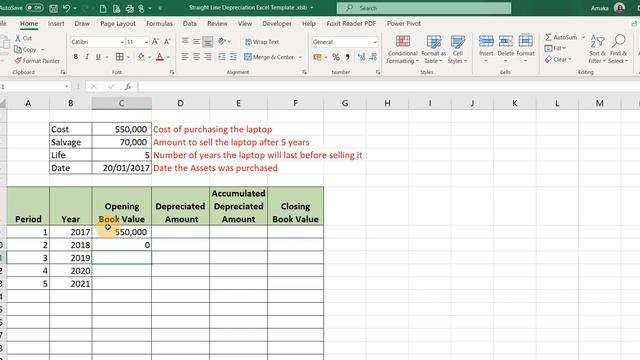The image size is (640, 360).
Task: Open the General number format dropdown
Action: [375, 42]
